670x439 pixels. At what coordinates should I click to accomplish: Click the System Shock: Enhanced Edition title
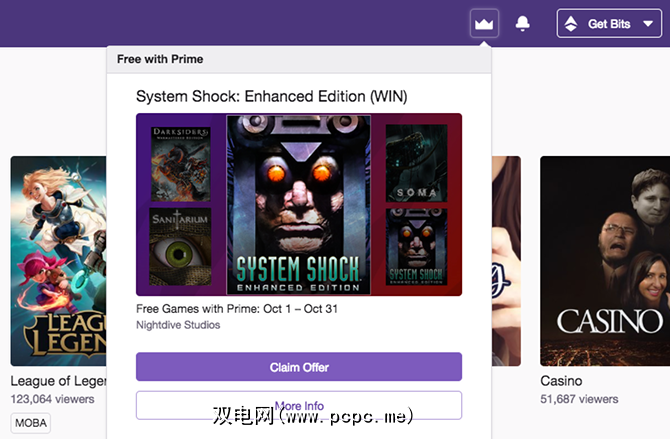pyautogui.click(x=271, y=96)
